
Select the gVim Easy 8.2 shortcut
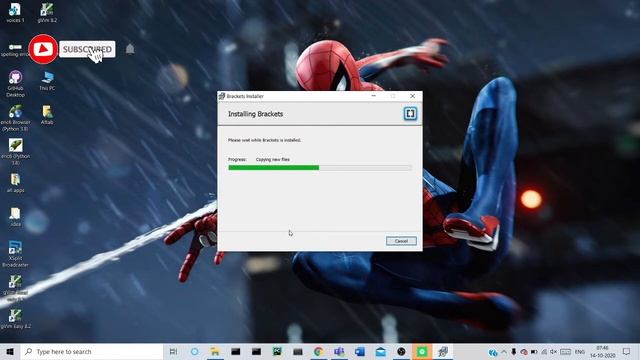tap(15, 319)
